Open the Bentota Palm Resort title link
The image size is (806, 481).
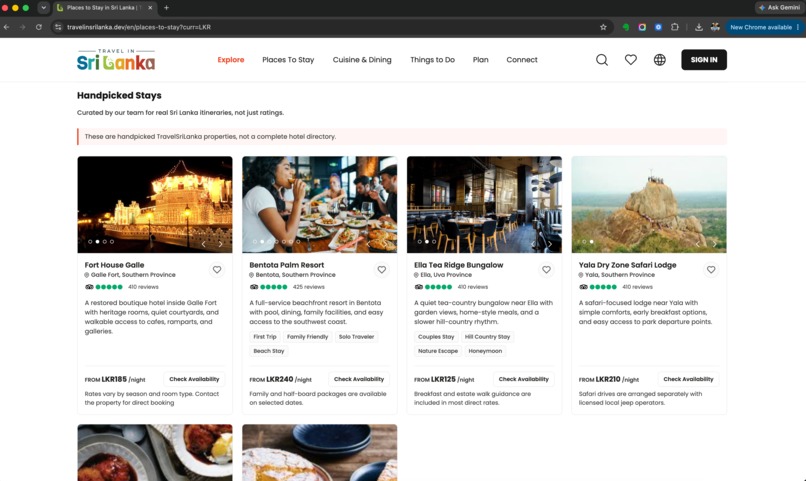pyautogui.click(x=287, y=265)
